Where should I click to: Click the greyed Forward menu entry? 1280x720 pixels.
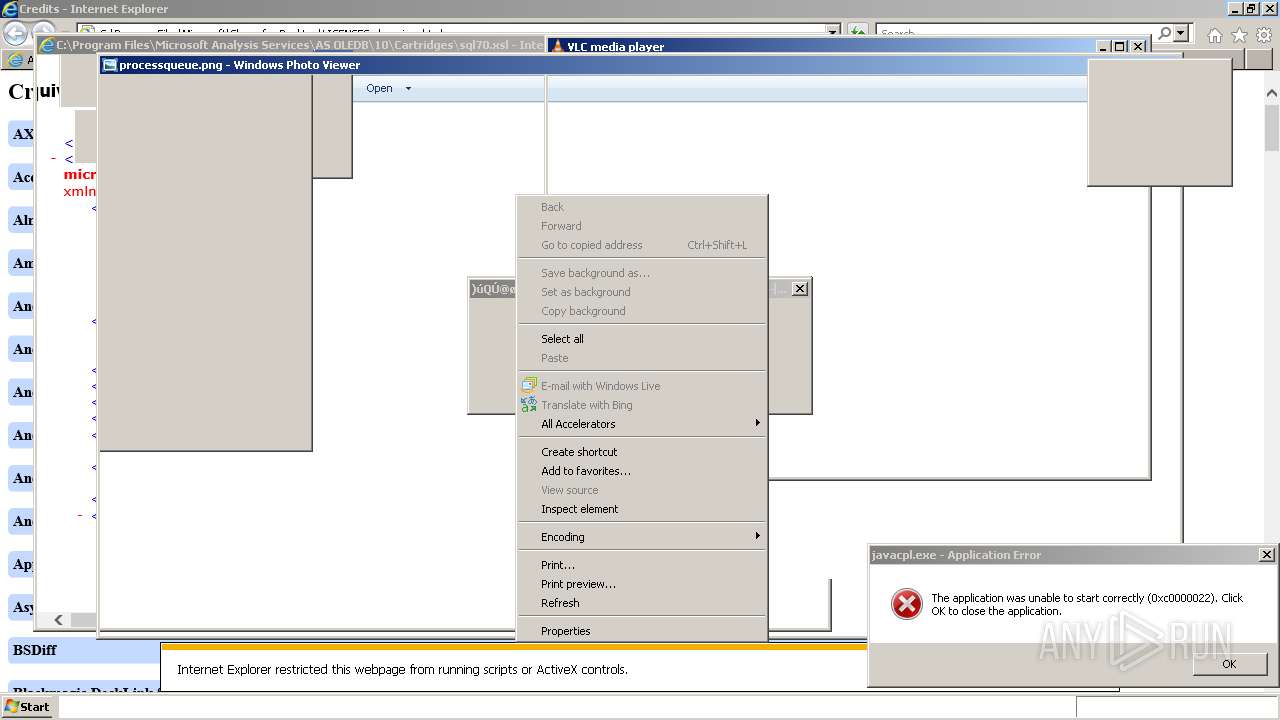tap(641, 226)
